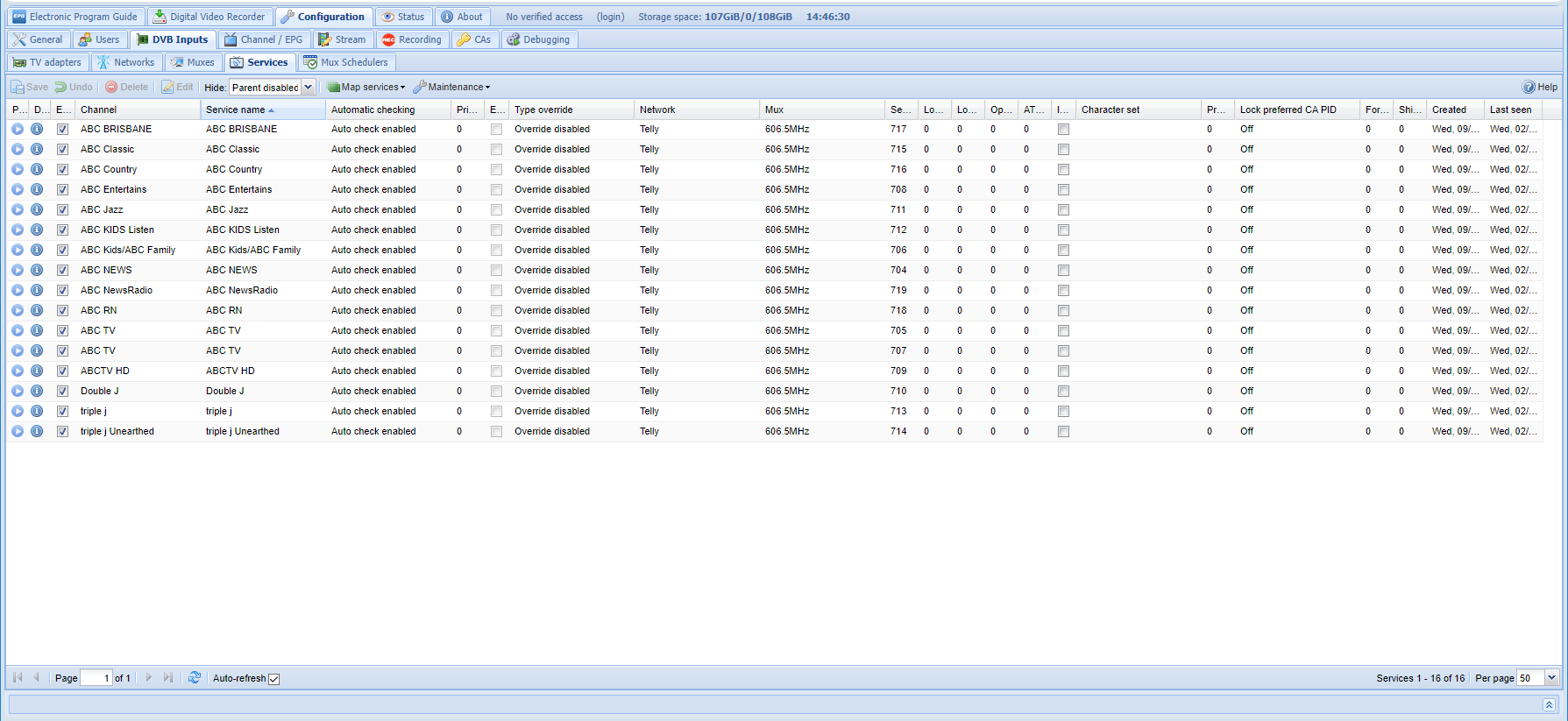Play the ABC BRISBANE service
Viewport: 1568px width, 721px height.
click(18, 129)
